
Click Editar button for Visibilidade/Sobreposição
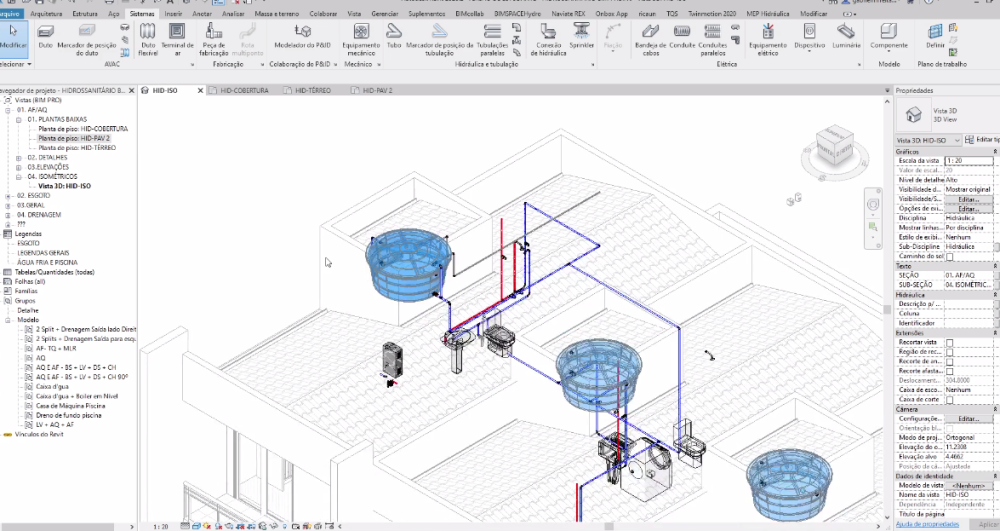point(968,199)
